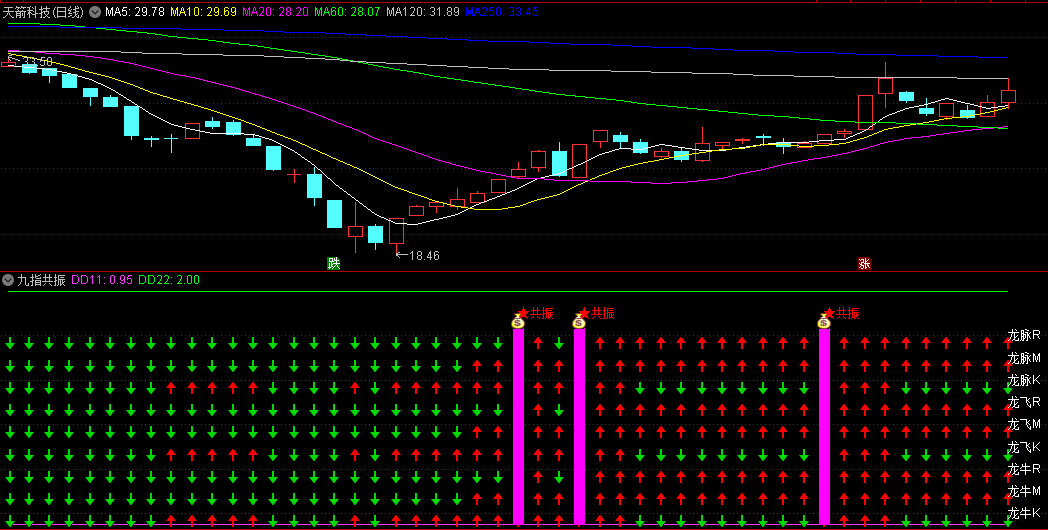Click the 龙脉K row label
The image size is (1048, 530).
point(1024,380)
